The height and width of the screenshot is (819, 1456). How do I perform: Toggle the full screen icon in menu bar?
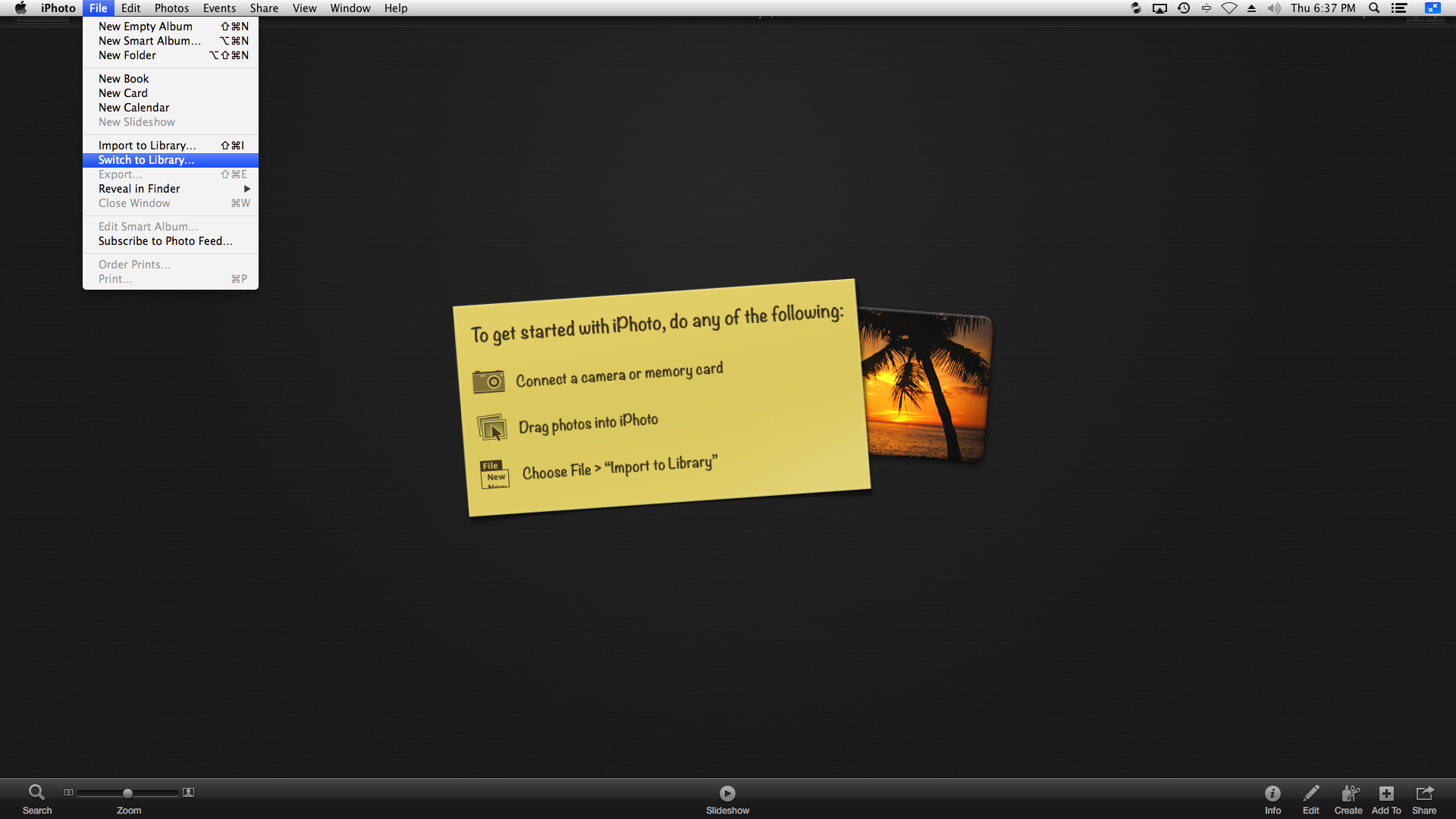[x=1432, y=8]
